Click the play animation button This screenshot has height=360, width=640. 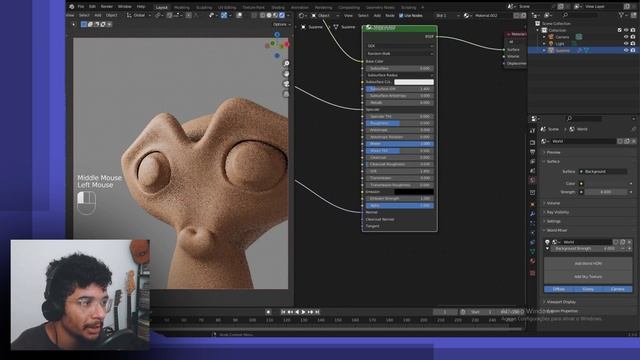[303, 312]
